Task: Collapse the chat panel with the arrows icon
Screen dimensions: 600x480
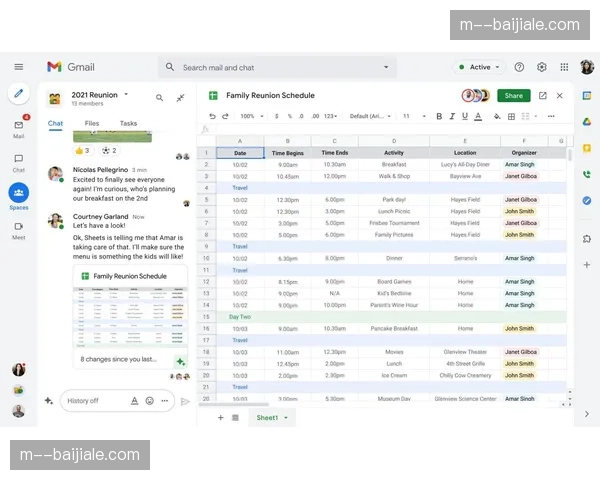Action: pyautogui.click(x=181, y=98)
